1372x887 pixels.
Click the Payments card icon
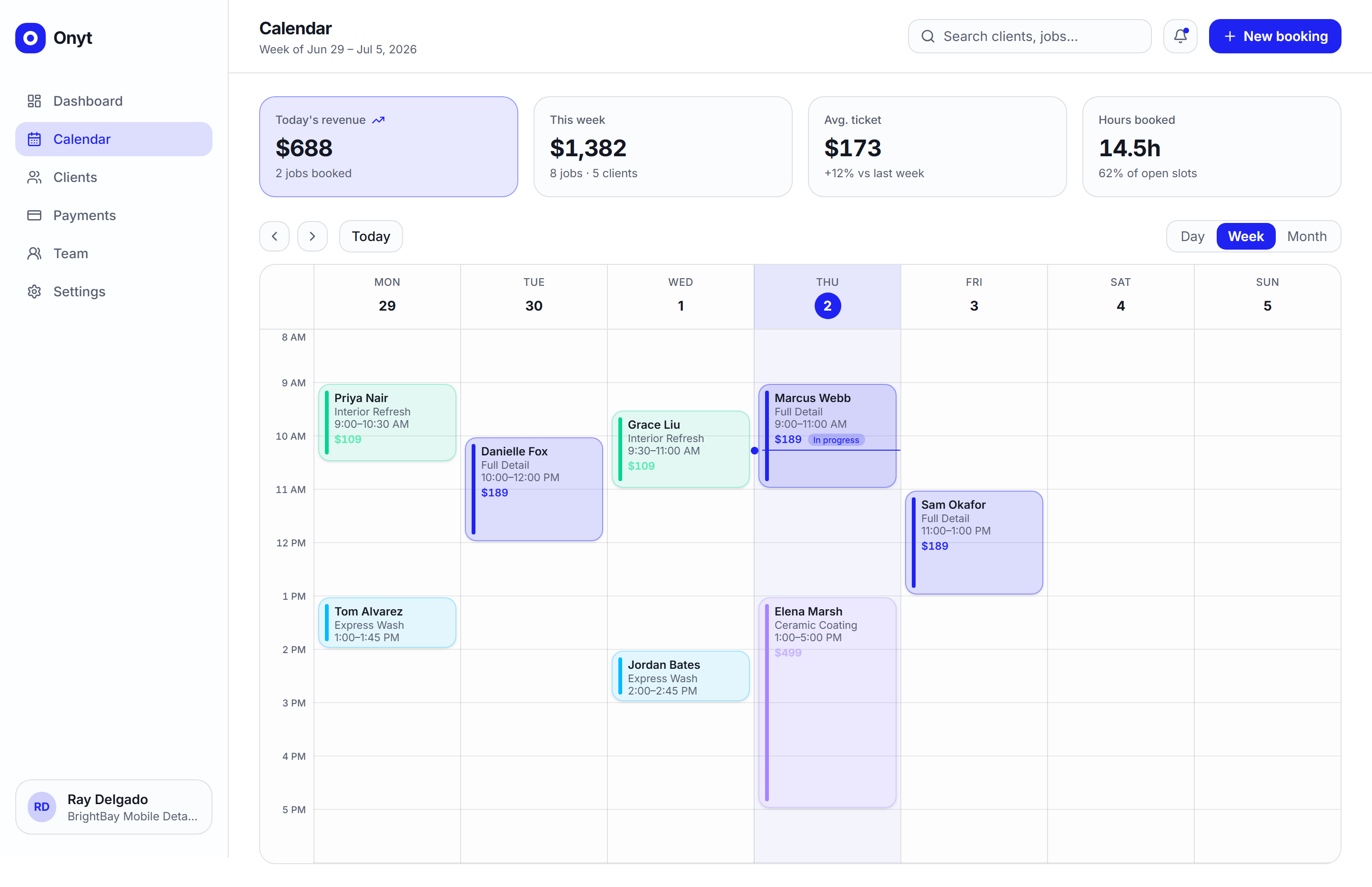tap(35, 215)
